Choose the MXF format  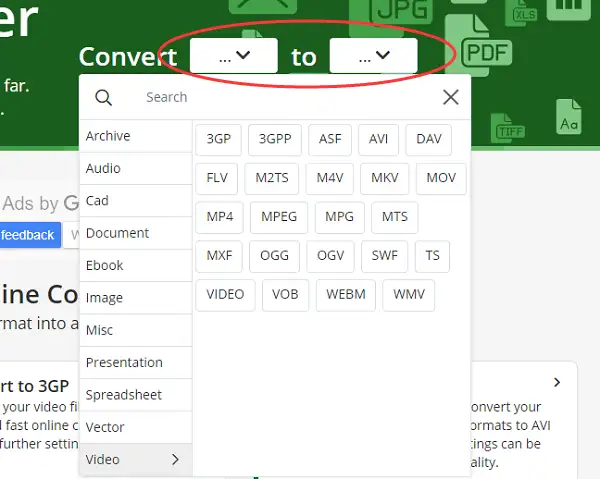pyautogui.click(x=219, y=256)
